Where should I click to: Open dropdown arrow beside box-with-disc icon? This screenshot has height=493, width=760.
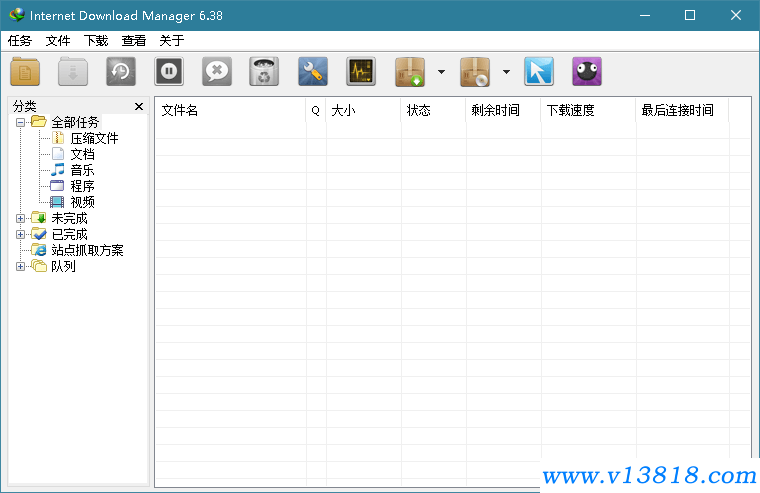click(x=506, y=72)
